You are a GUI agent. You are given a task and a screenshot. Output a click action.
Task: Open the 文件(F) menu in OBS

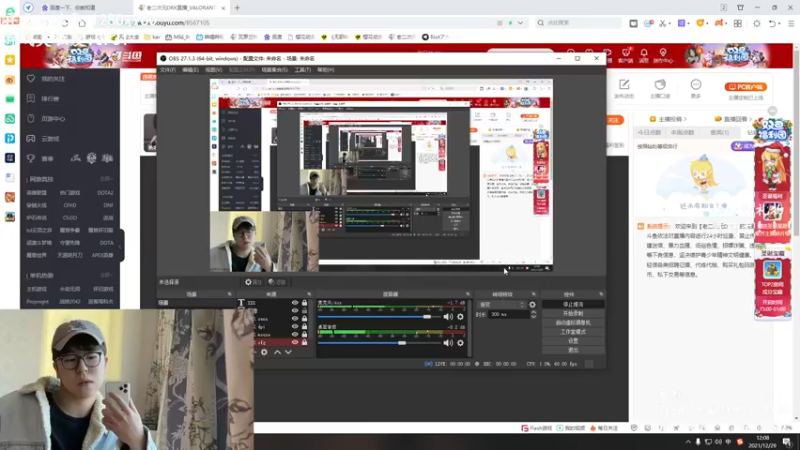coord(168,70)
